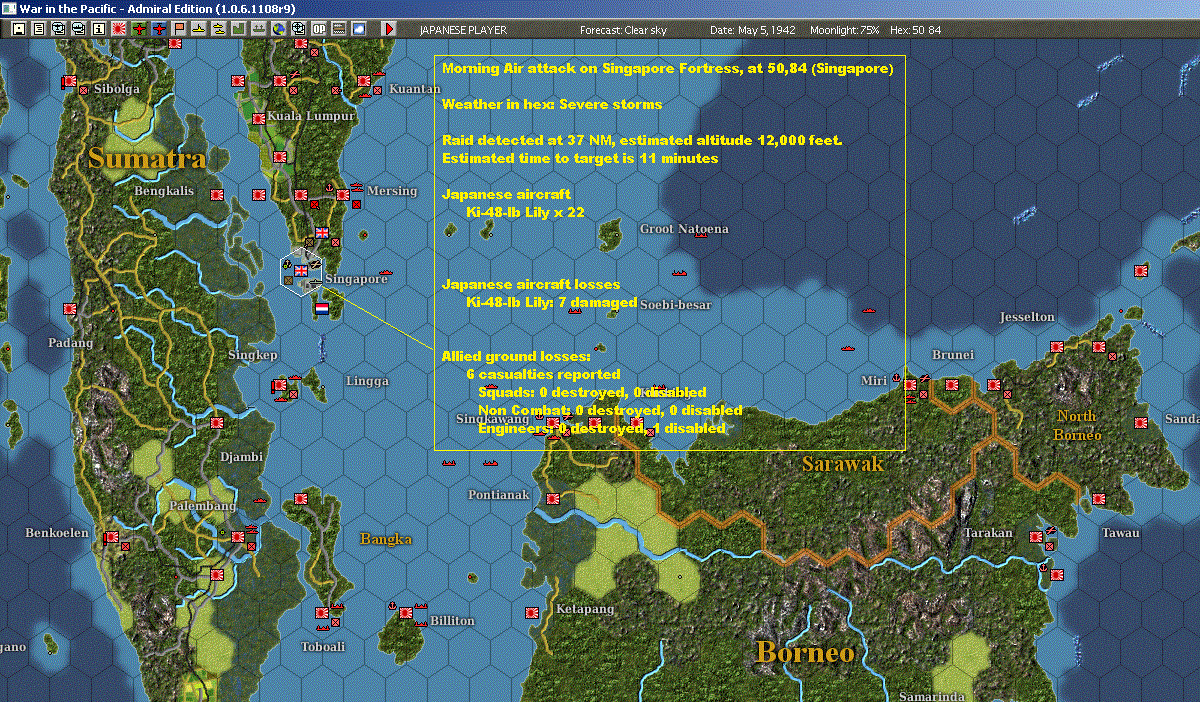Click the rising sun flag toolbar icon
The height and width of the screenshot is (702, 1200).
[118, 29]
